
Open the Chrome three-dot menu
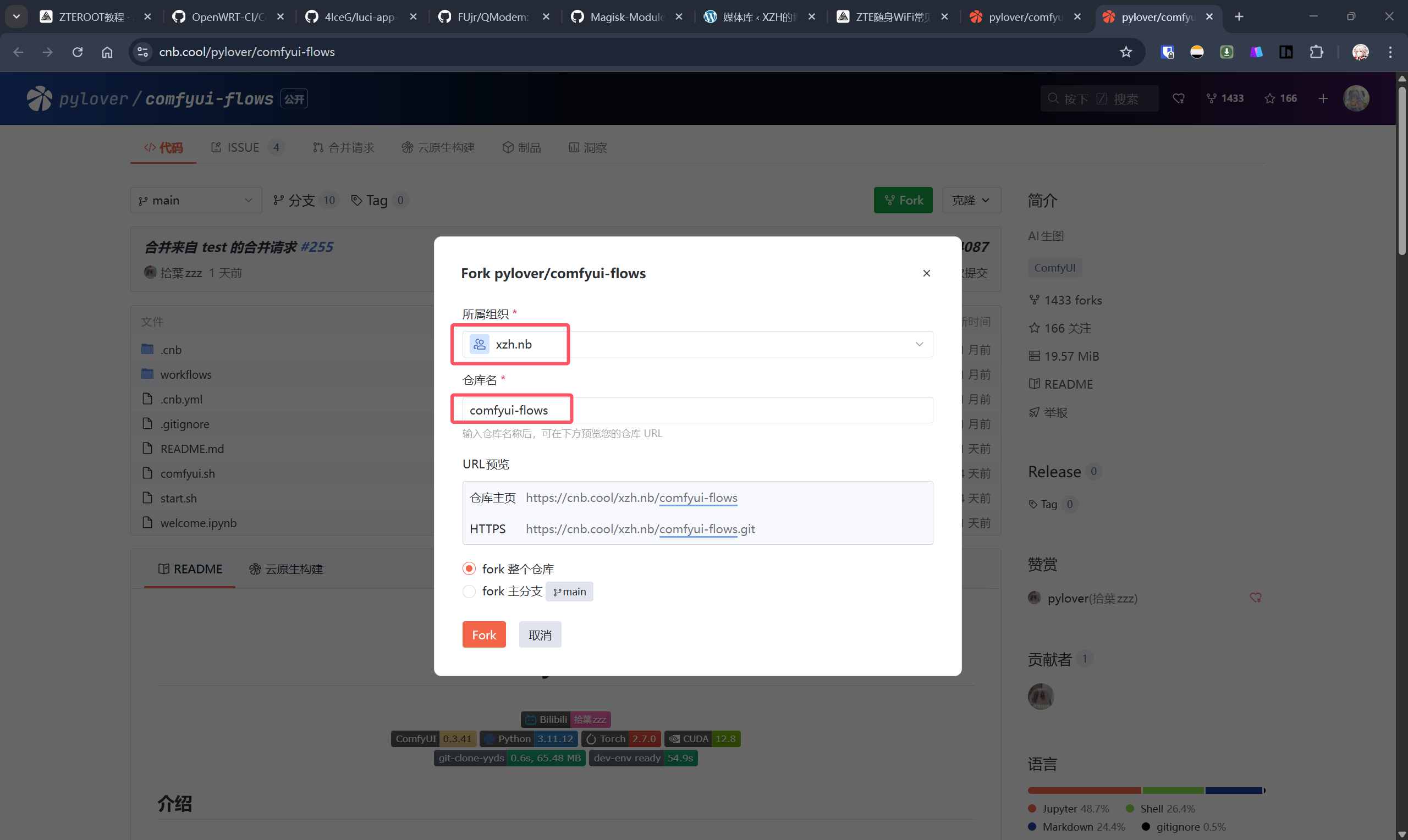point(1390,52)
